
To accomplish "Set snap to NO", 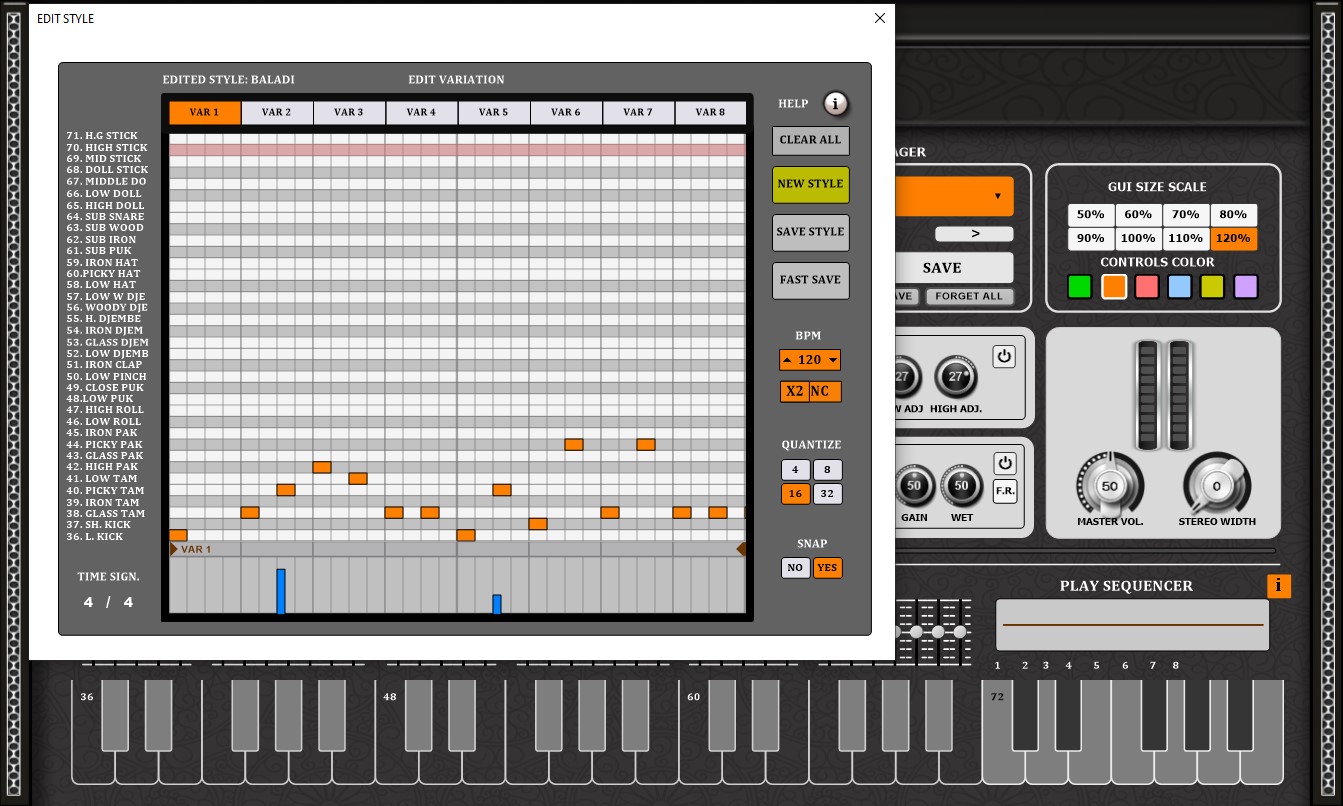I will 795,568.
